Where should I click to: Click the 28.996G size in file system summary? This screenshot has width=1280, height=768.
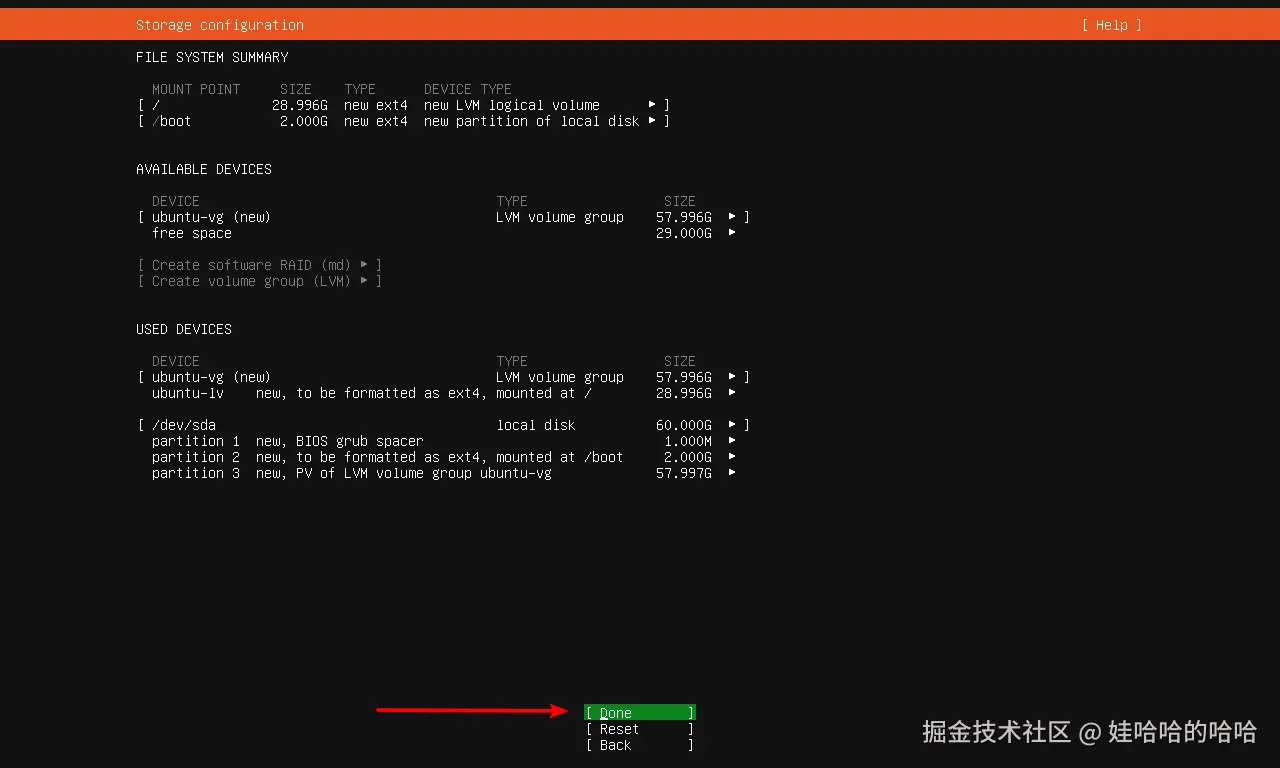[x=300, y=105]
